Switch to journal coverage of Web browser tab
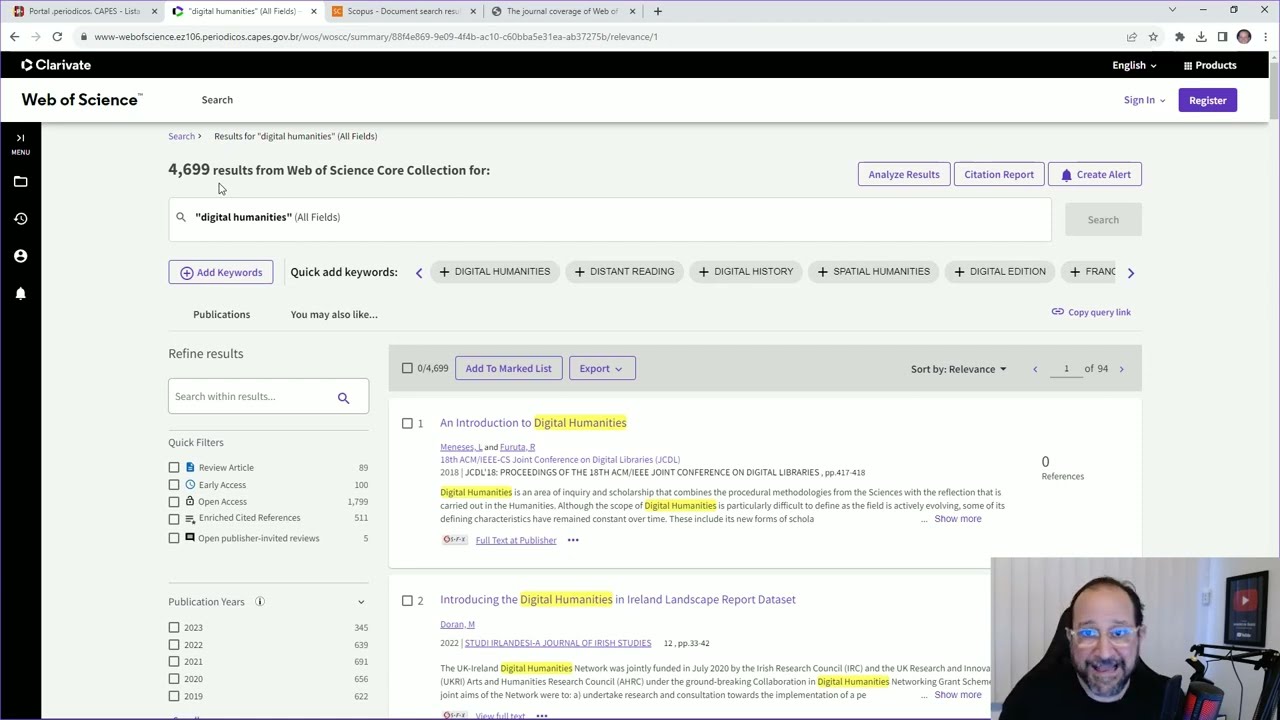1280x720 pixels. click(562, 11)
